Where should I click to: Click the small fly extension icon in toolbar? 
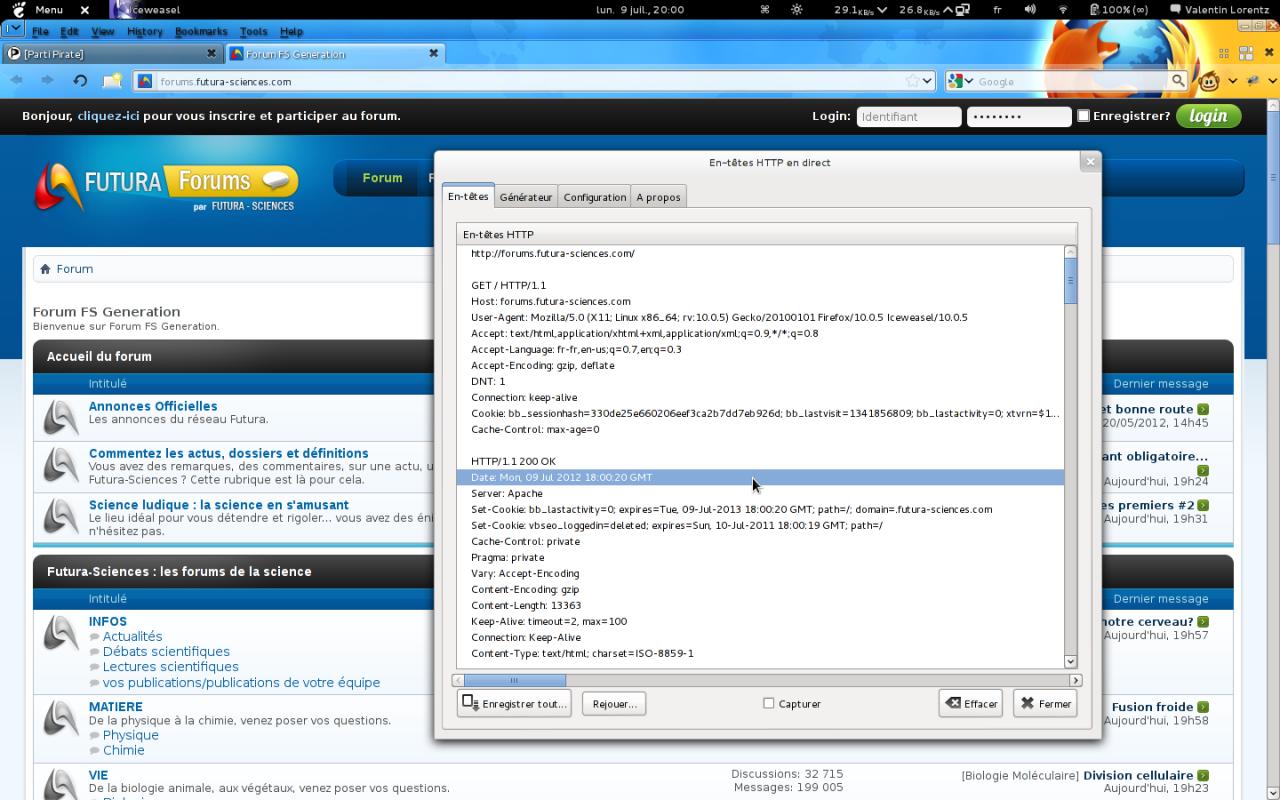coord(1252,81)
